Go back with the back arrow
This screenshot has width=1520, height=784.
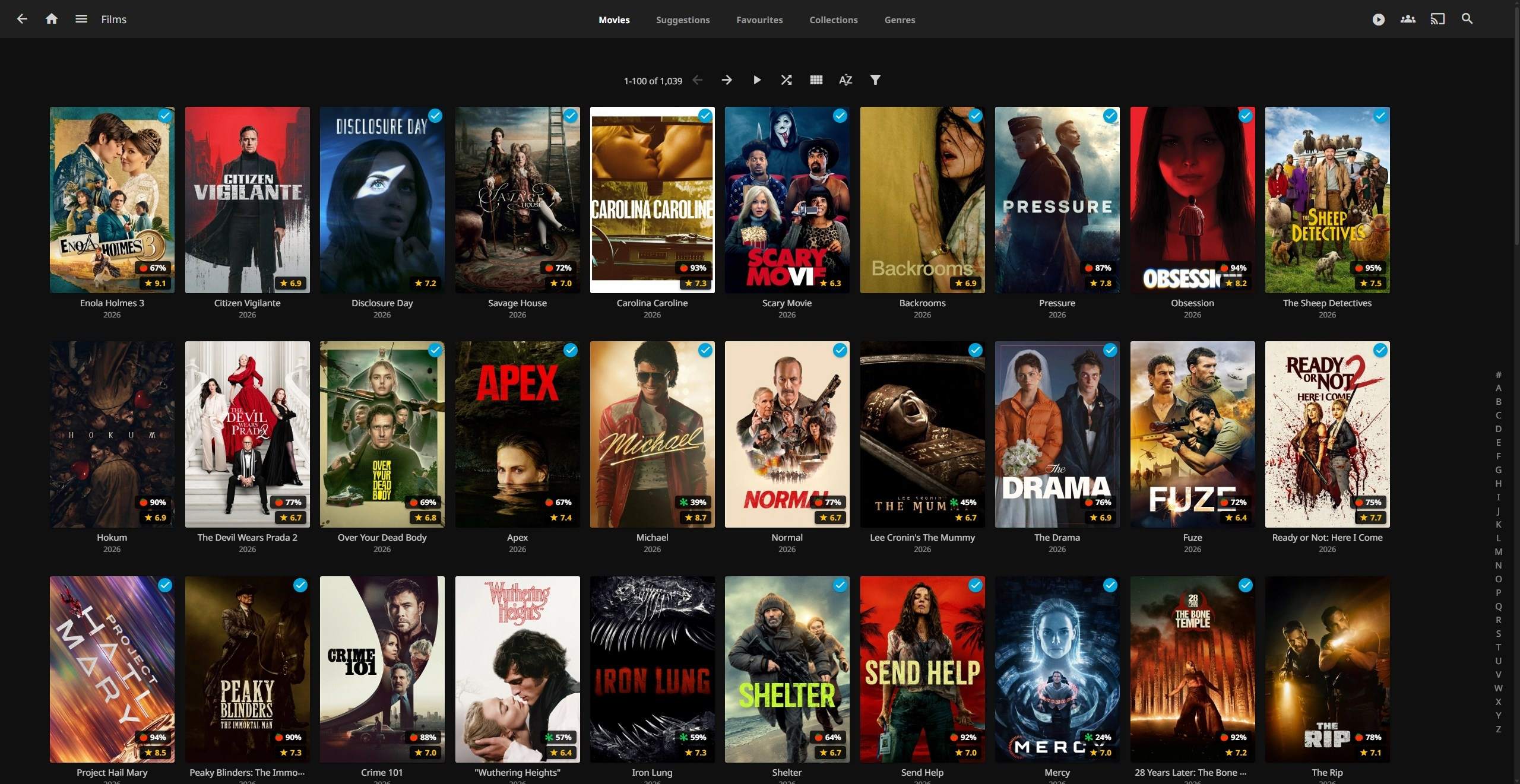point(22,19)
